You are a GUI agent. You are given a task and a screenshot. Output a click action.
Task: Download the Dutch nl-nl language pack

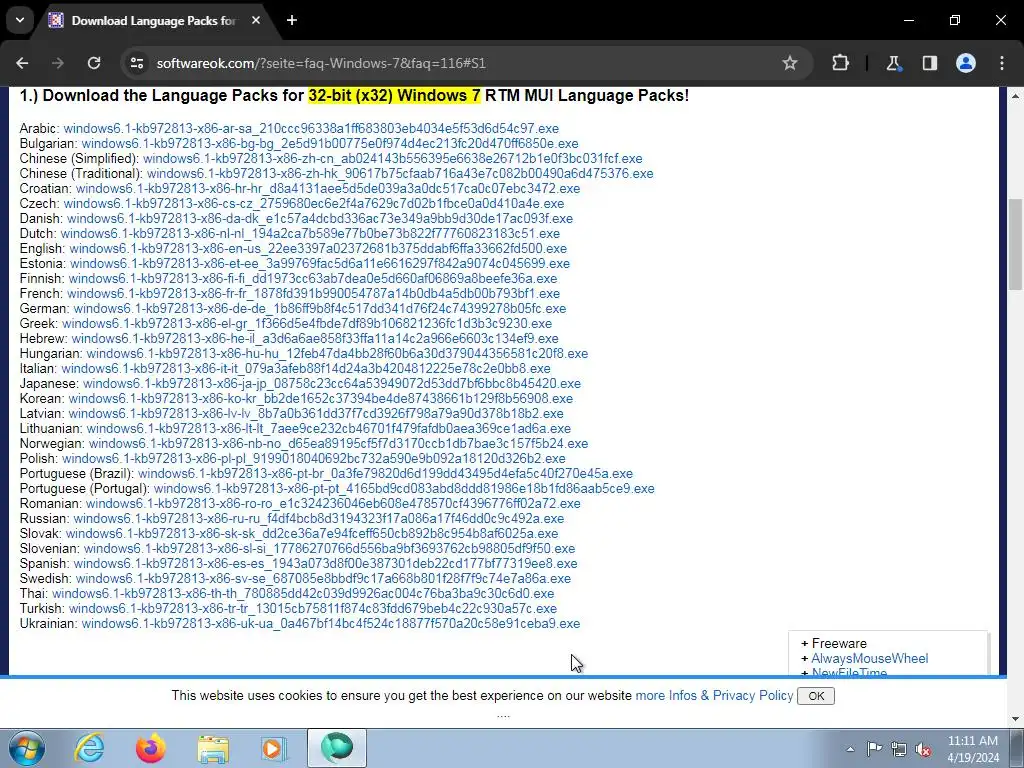[310, 234]
